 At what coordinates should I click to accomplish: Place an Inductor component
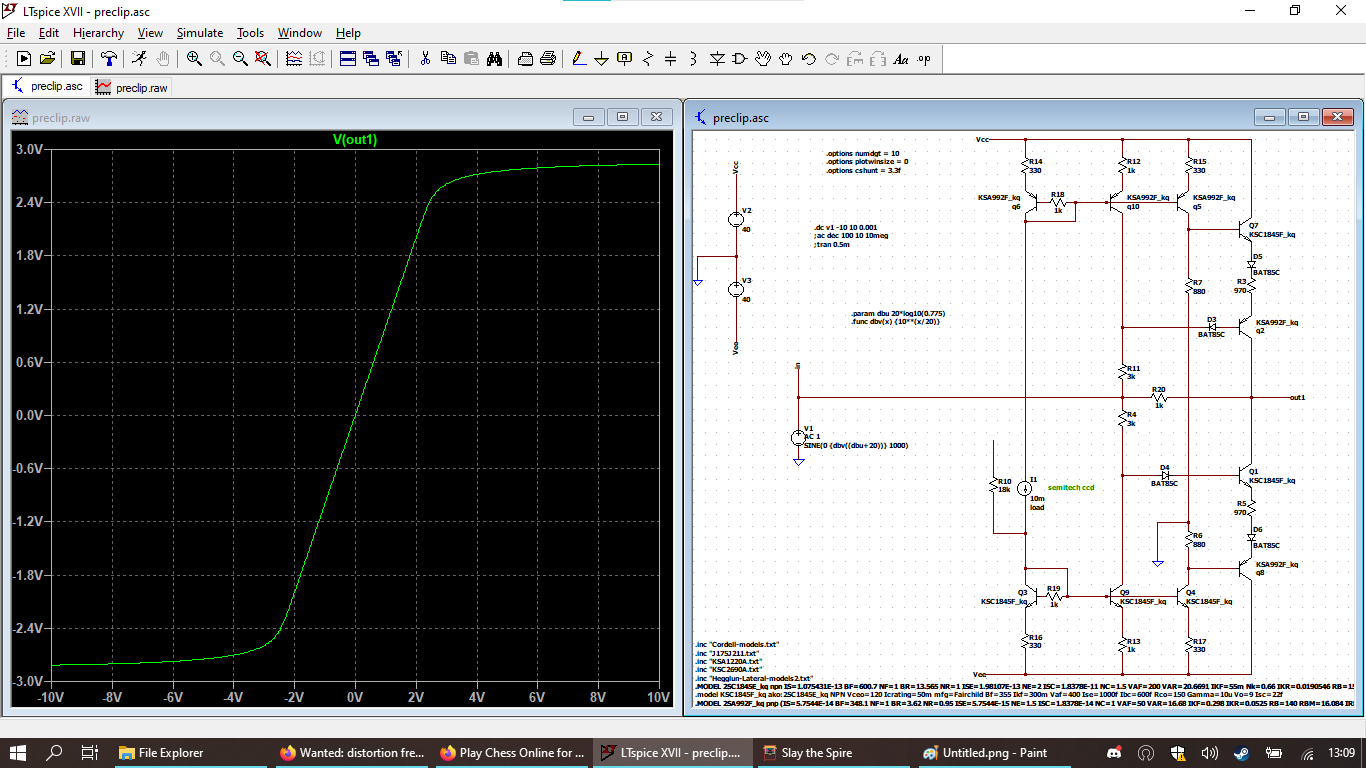pyautogui.click(x=694, y=59)
